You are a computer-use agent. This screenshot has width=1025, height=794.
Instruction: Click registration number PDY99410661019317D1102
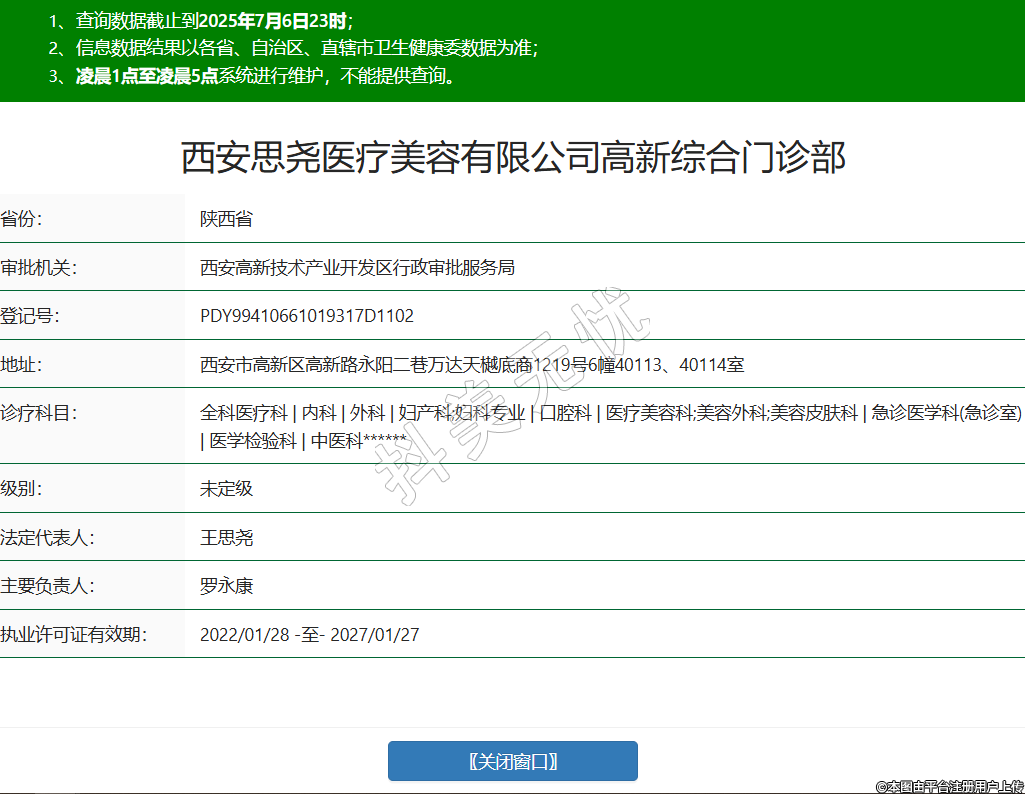(x=307, y=316)
